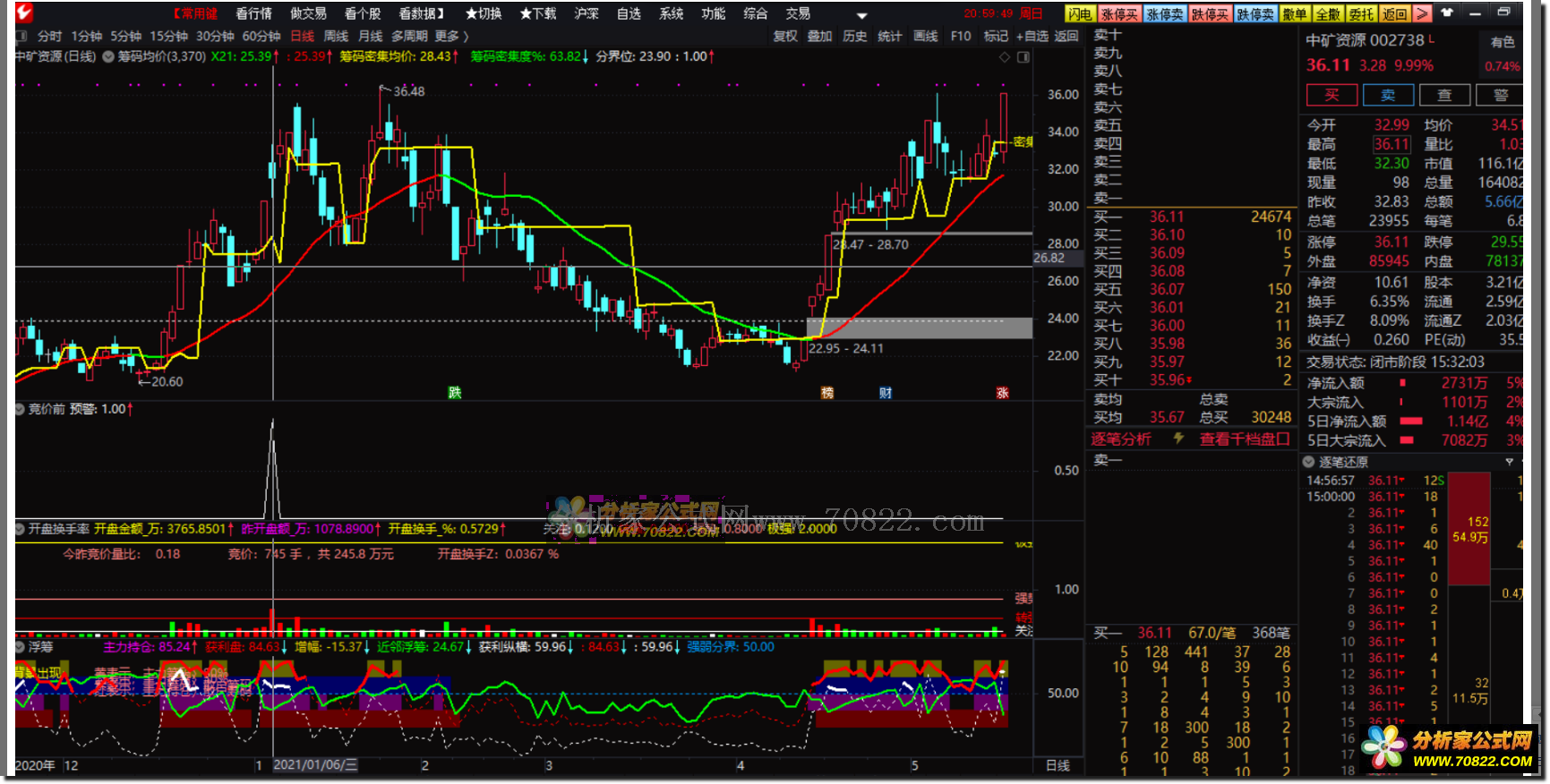Click the 日线 label at chart bottom-right

(x=1058, y=765)
